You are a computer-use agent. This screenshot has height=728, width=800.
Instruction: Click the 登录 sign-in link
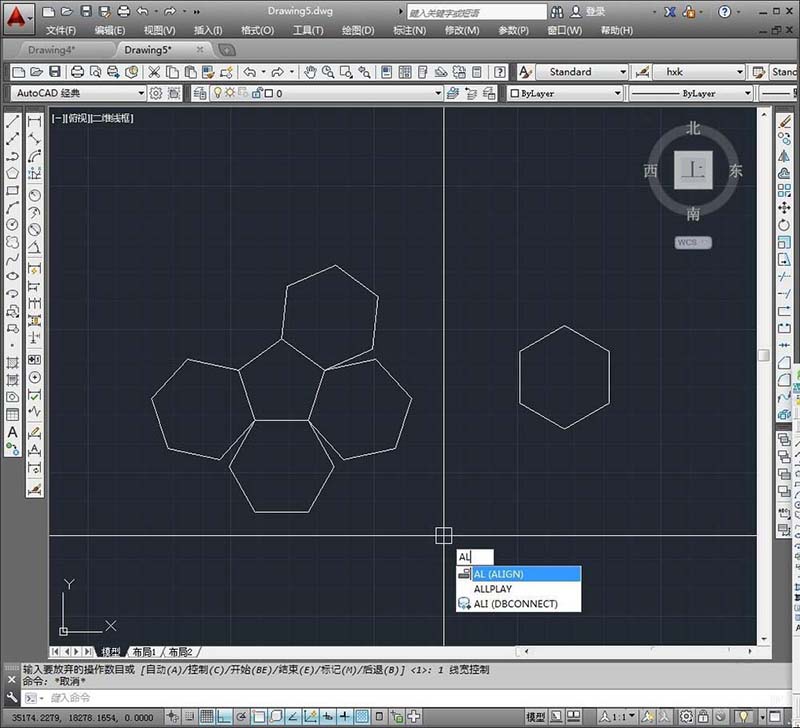tap(596, 12)
